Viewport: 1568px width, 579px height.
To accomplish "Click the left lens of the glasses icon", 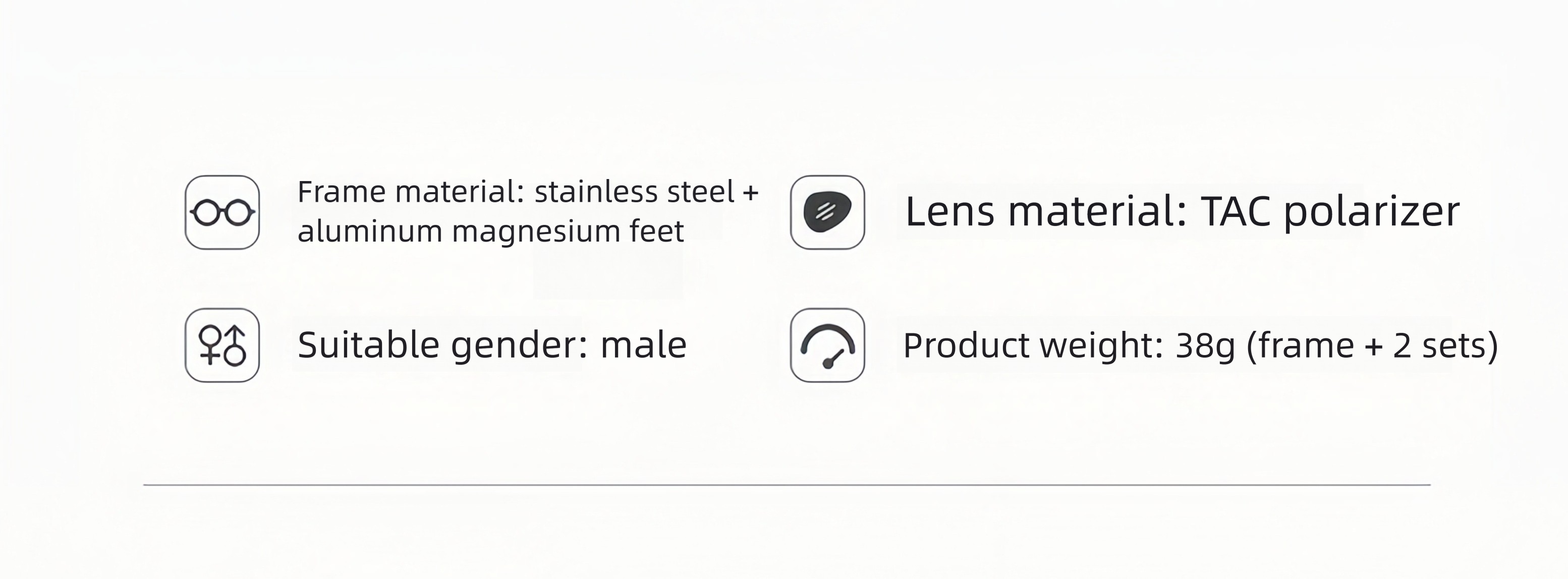I will pos(206,213).
